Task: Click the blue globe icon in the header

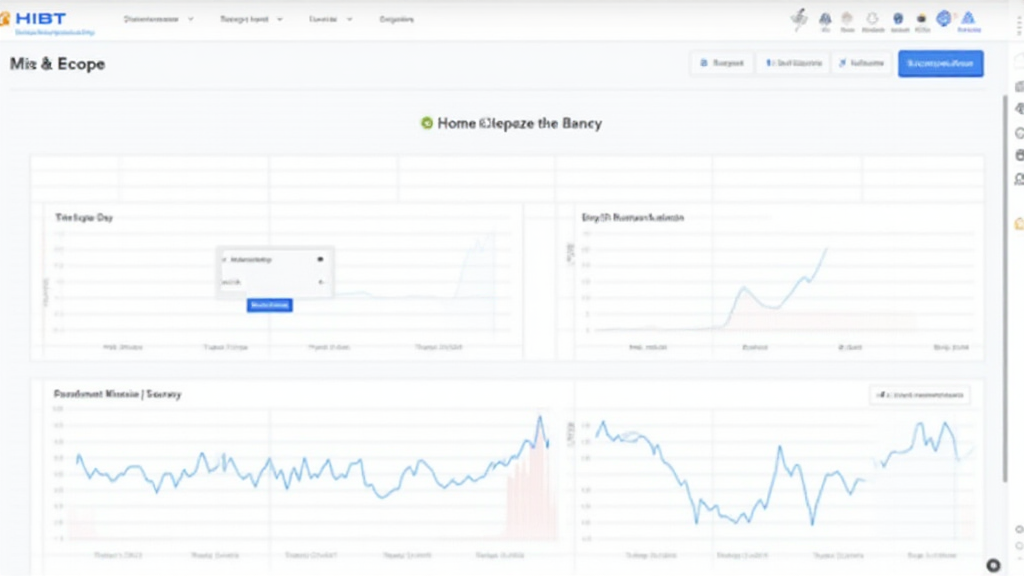Action: click(944, 18)
